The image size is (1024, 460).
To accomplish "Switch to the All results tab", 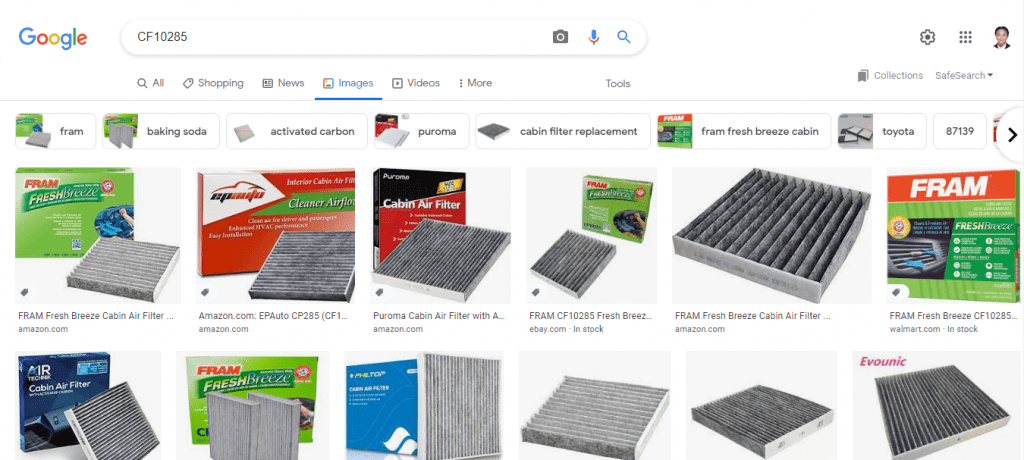I will (150, 83).
